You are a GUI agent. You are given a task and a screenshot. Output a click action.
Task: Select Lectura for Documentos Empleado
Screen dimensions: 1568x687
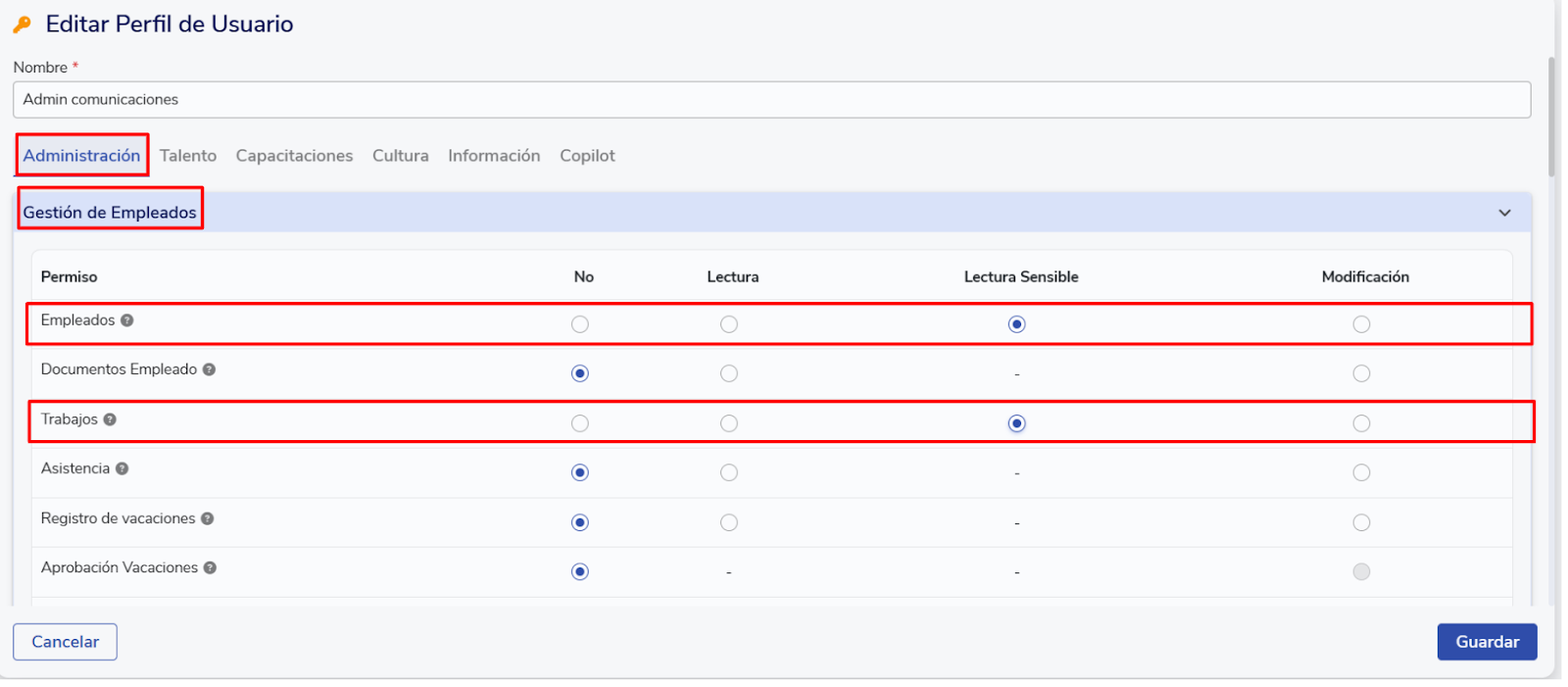(728, 373)
